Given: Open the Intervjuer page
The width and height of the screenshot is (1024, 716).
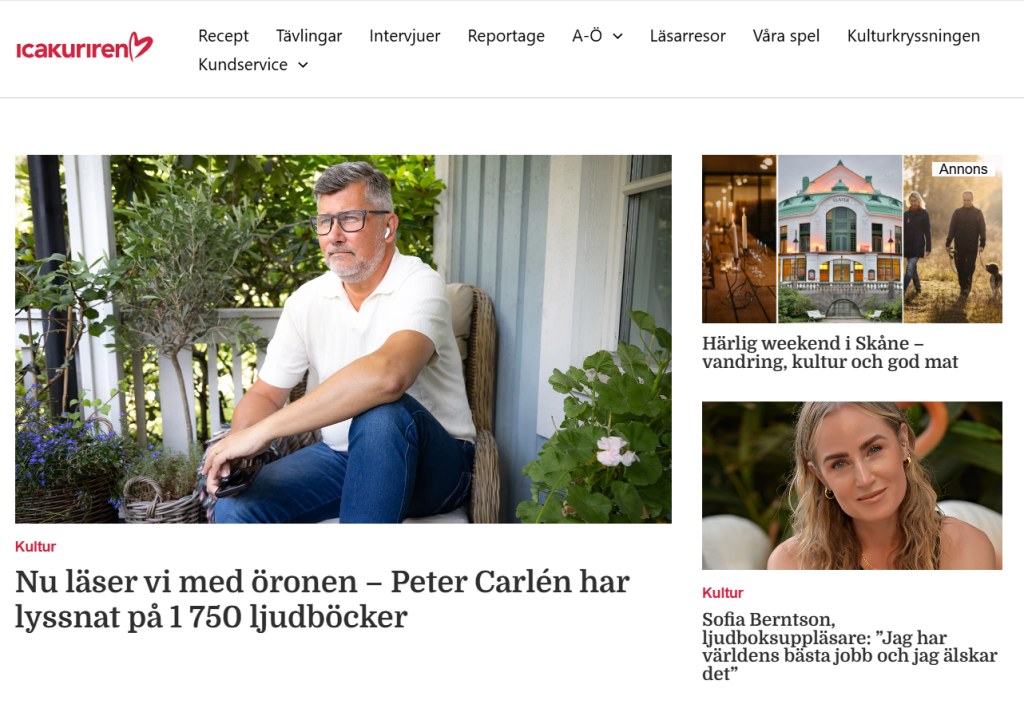Looking at the screenshot, I should pyautogui.click(x=405, y=36).
